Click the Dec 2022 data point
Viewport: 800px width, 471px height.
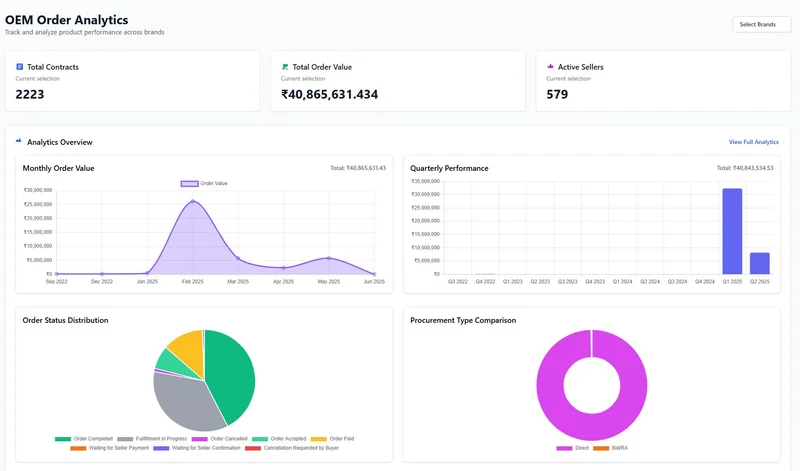click(x=102, y=274)
